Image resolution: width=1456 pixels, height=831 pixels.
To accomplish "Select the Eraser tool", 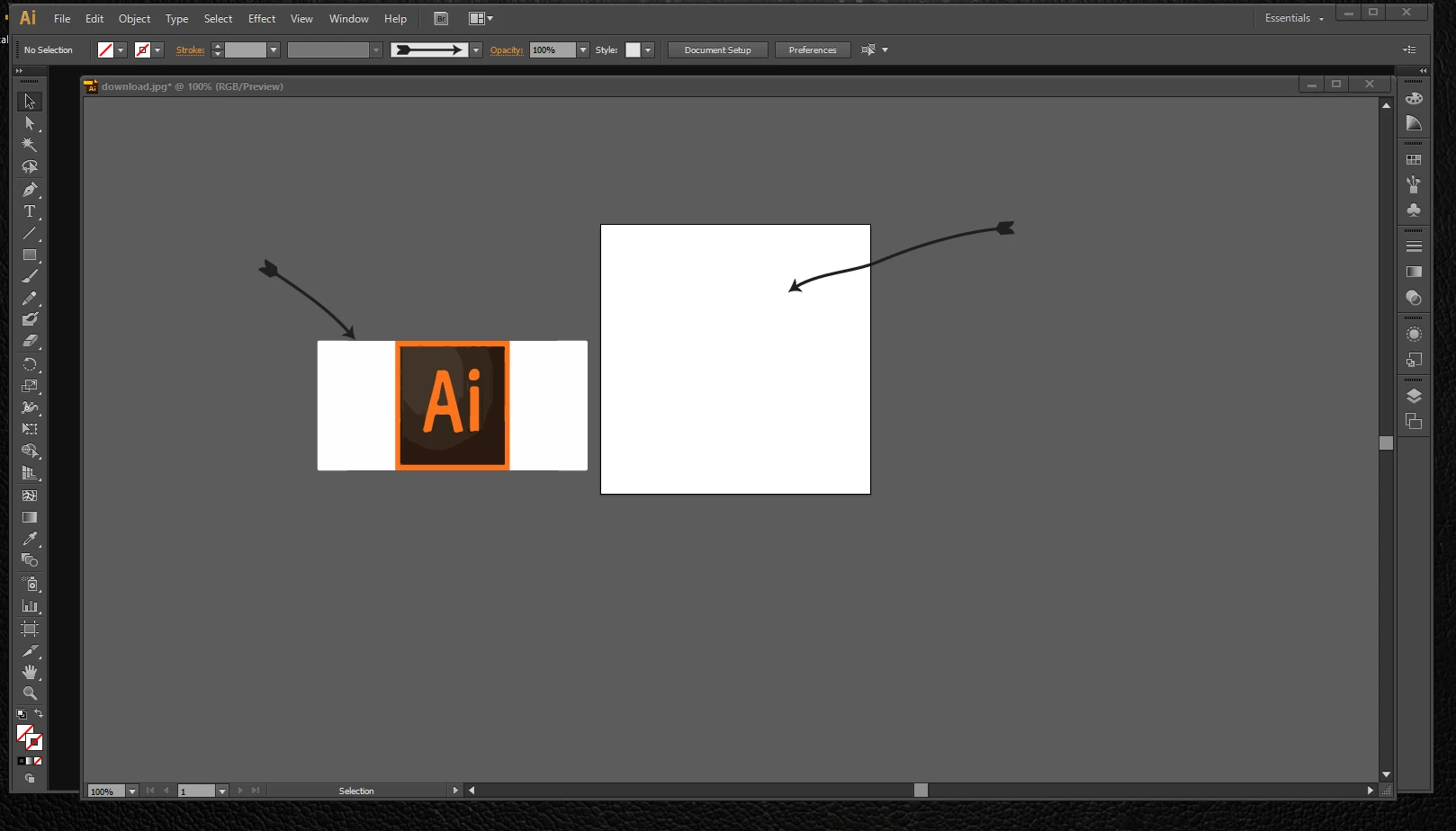I will tap(30, 341).
